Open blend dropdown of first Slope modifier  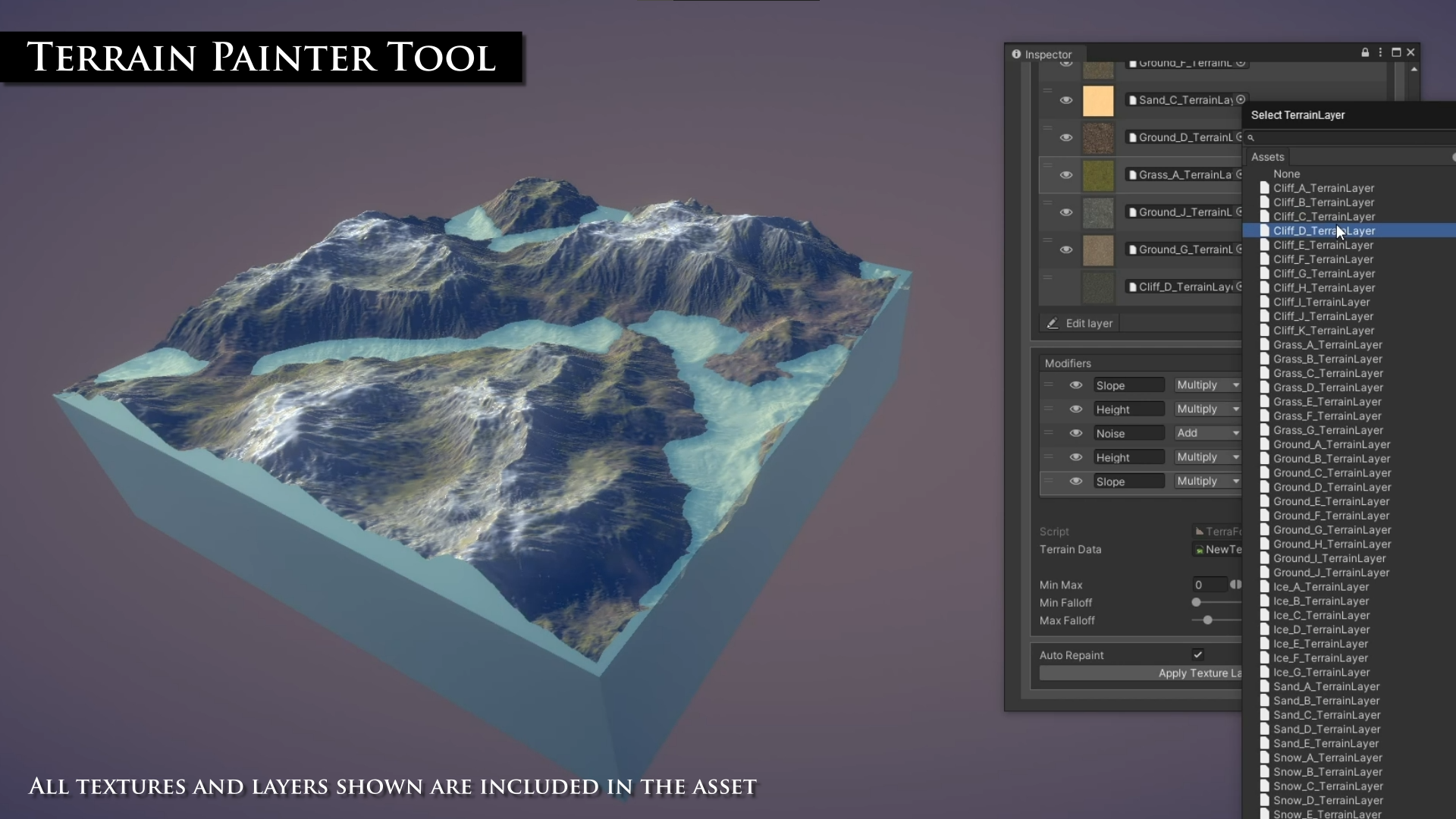1207,385
